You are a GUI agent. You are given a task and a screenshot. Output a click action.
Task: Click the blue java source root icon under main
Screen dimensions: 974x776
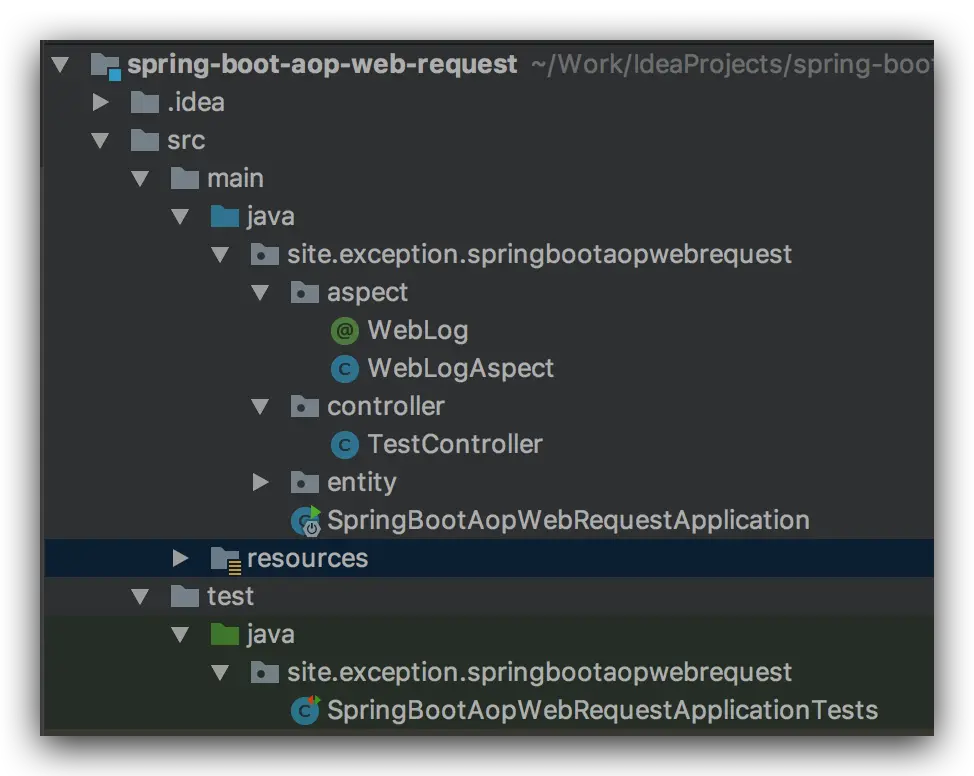[x=224, y=216]
